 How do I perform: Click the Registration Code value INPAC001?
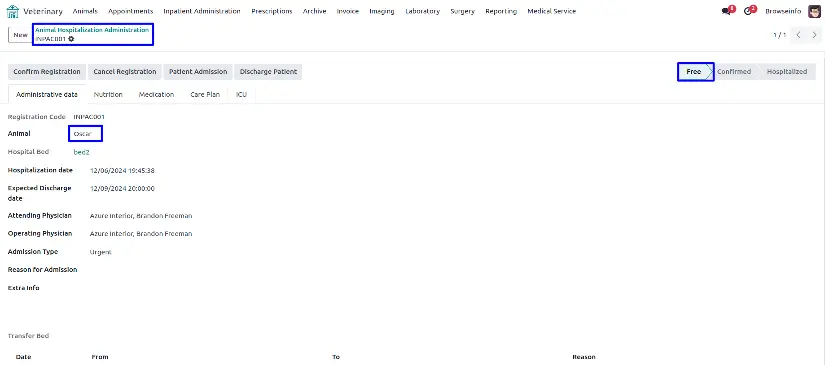click(x=88, y=117)
